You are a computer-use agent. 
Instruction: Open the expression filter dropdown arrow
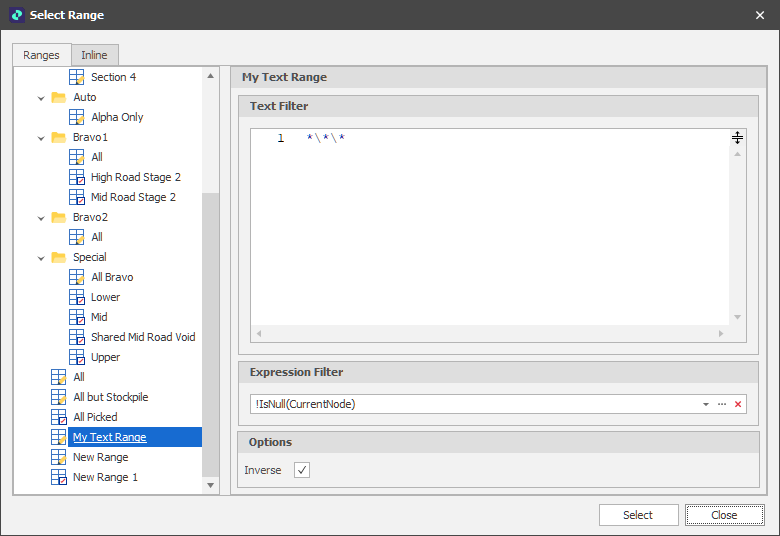706,404
